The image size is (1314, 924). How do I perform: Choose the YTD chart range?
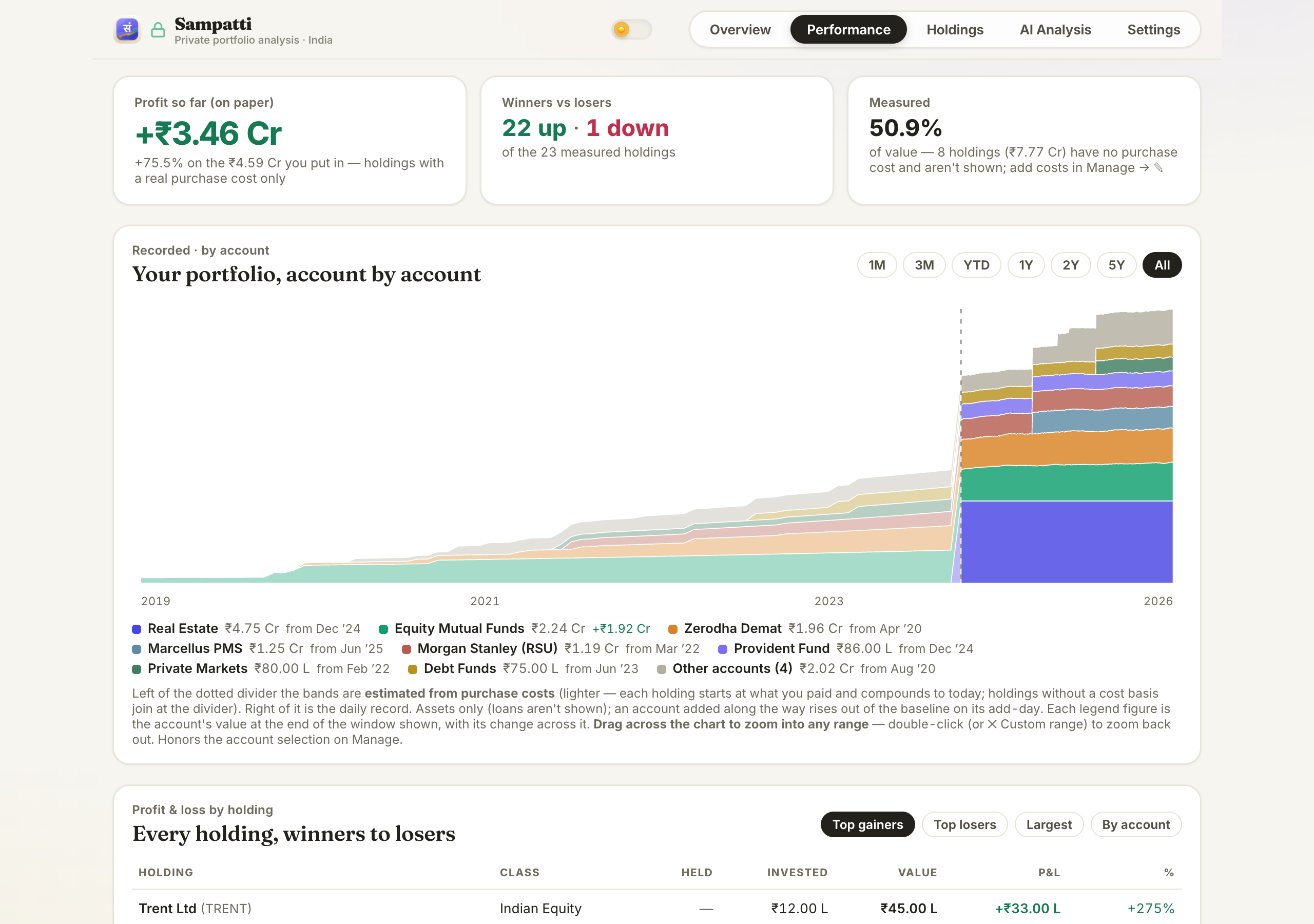(976, 265)
